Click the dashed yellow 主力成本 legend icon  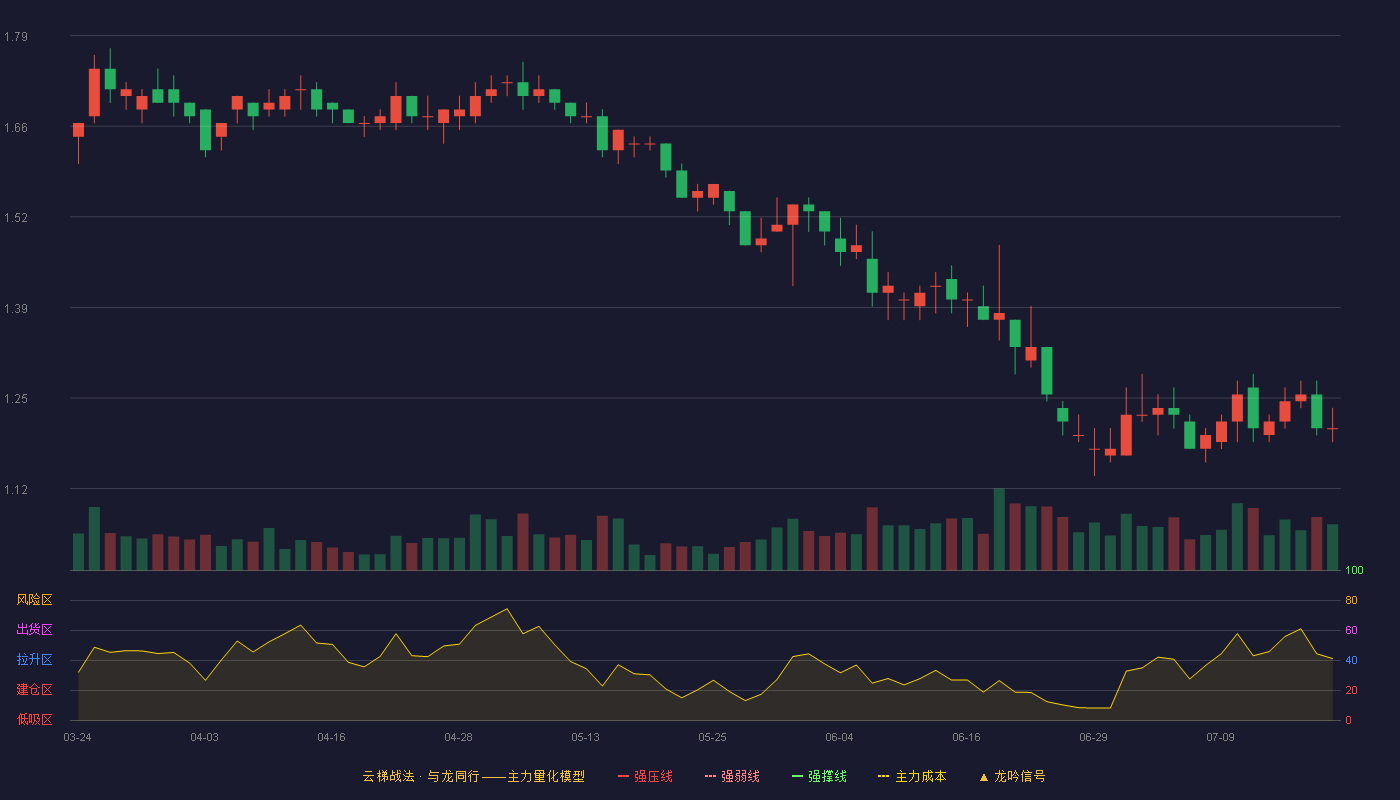884,776
